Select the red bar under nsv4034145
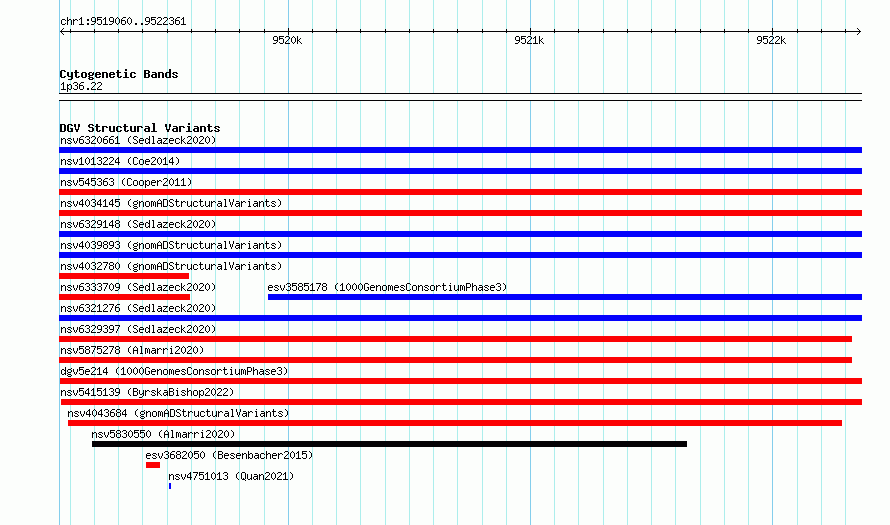This screenshot has width=890, height=525. pos(460,213)
